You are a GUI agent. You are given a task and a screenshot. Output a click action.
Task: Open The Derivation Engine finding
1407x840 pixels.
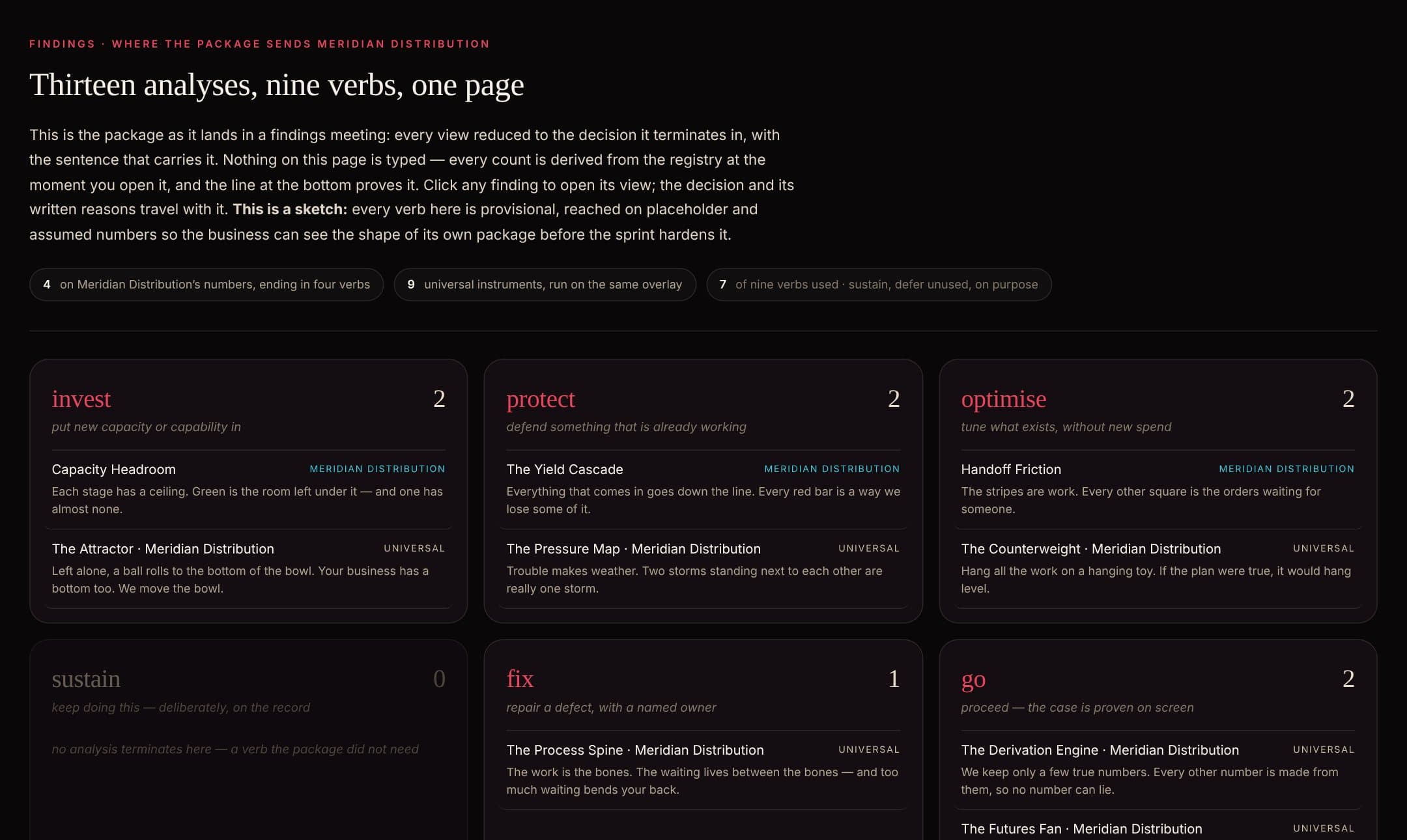pos(1158,770)
